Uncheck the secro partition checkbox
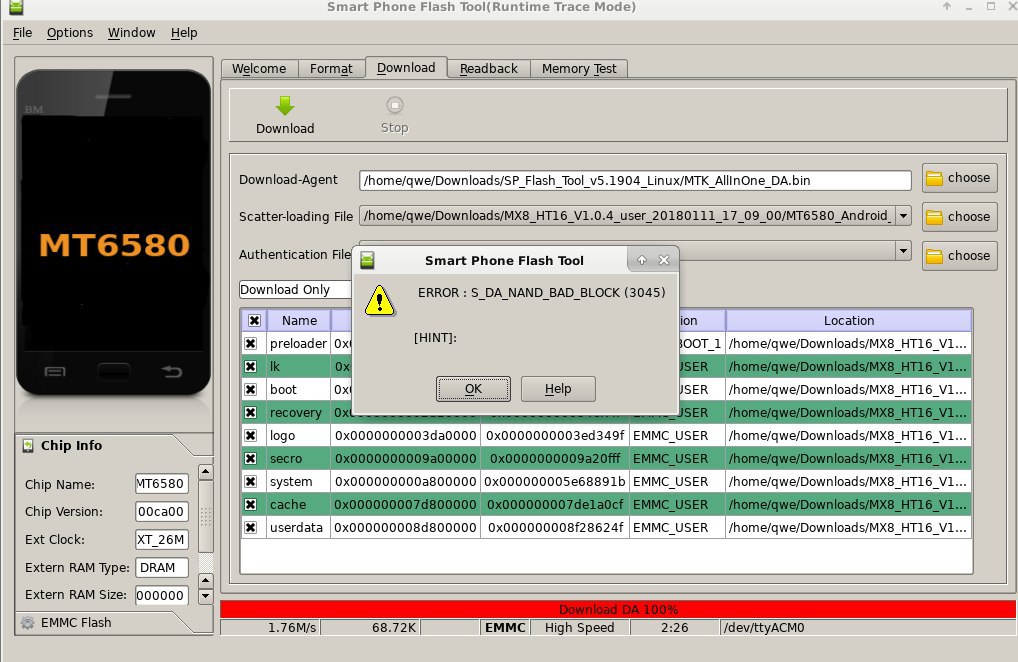The width and height of the screenshot is (1018, 662). coord(251,459)
